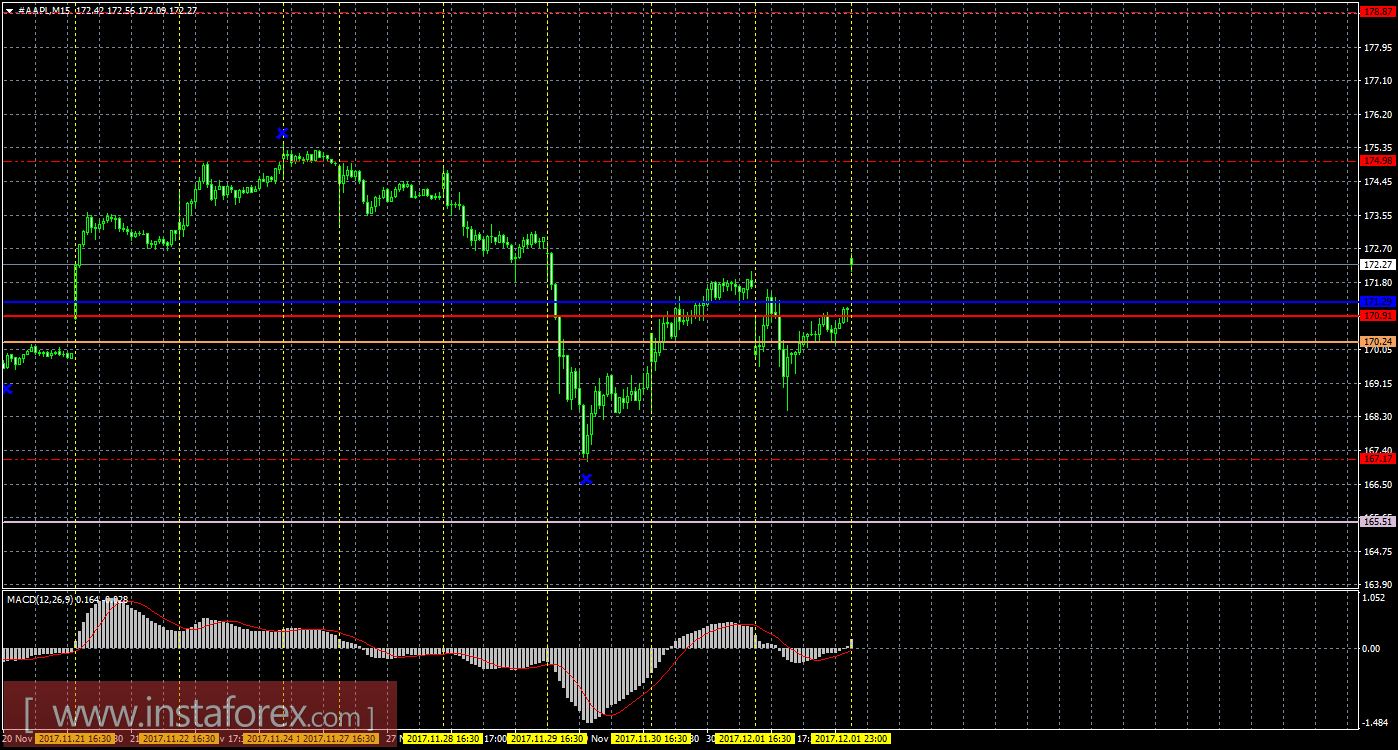This screenshot has width=1398, height=750.
Task: Open the www.instaforex.com watermark link
Action: click(x=198, y=716)
